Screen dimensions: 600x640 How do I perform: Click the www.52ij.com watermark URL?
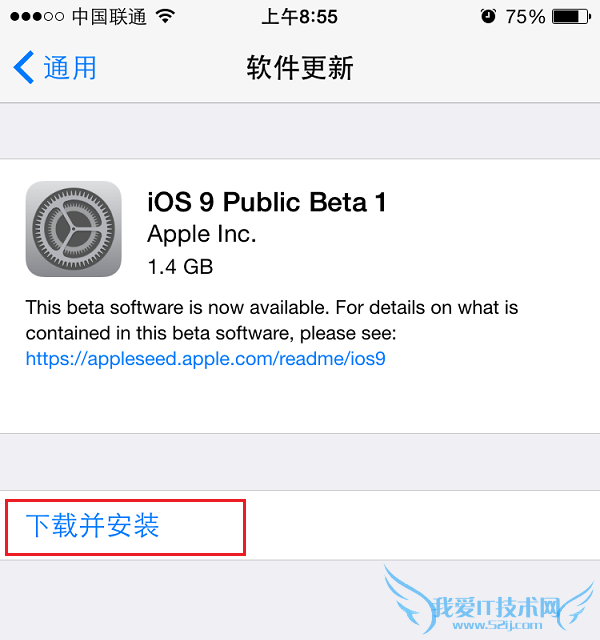(x=497, y=625)
